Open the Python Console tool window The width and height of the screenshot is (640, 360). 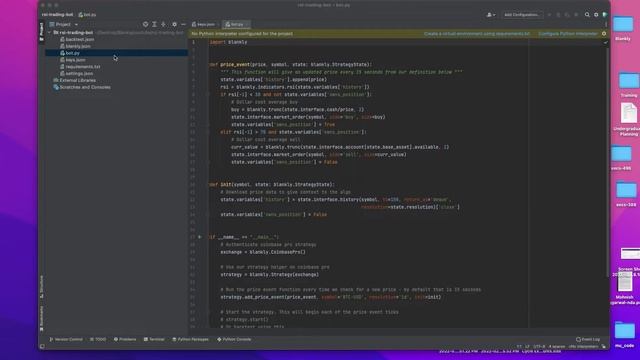tap(234, 339)
